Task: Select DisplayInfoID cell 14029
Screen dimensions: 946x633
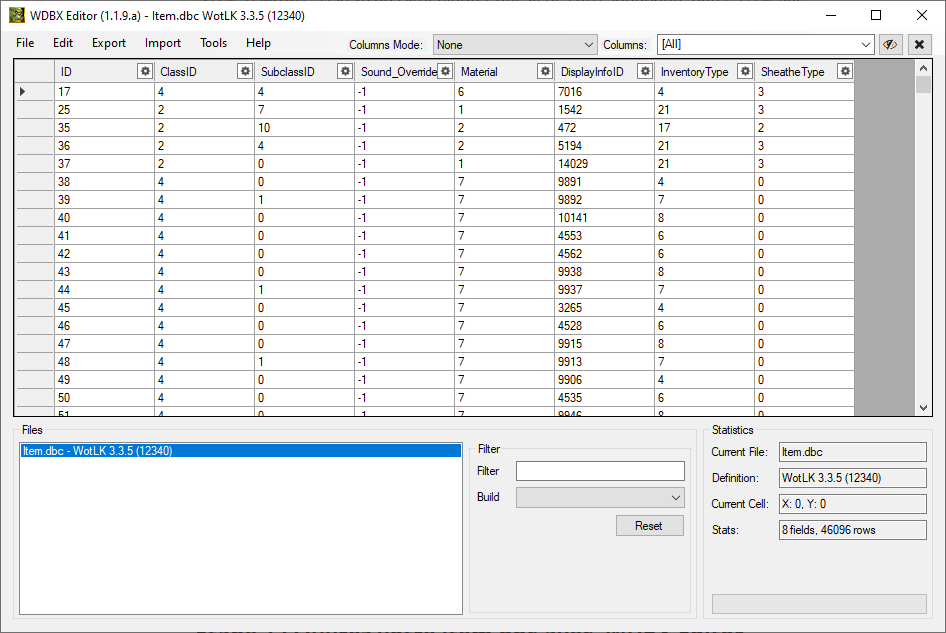Action: click(605, 164)
